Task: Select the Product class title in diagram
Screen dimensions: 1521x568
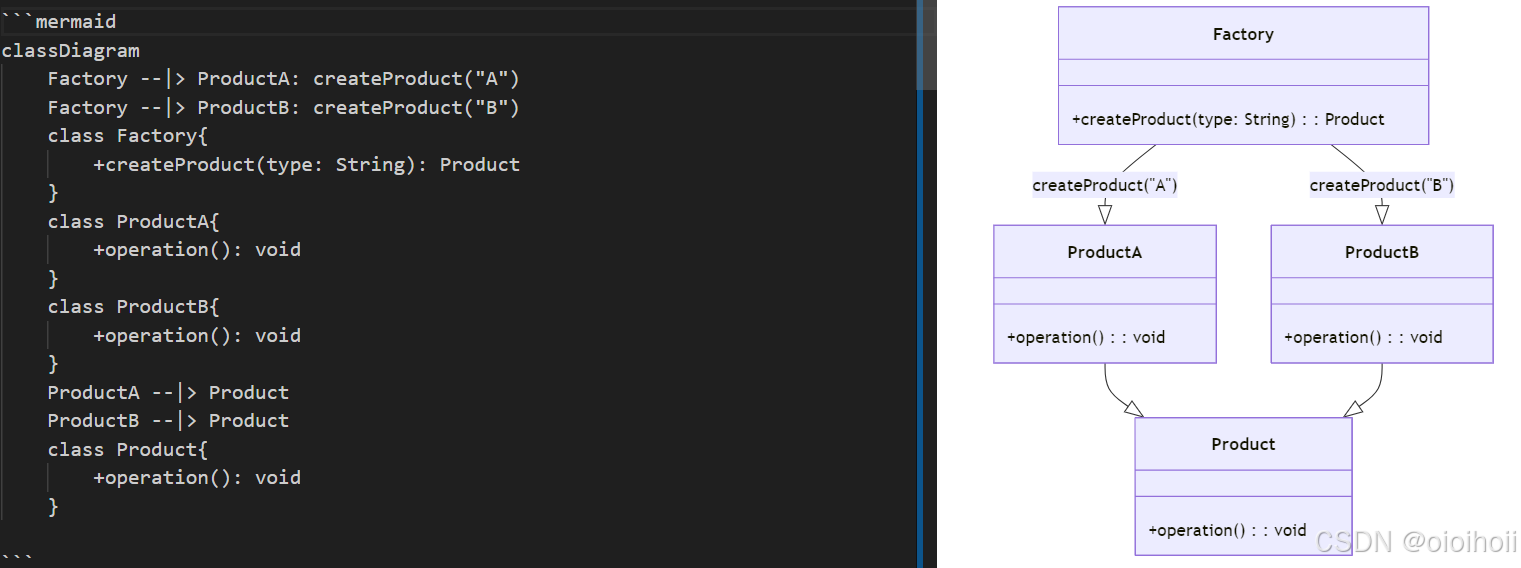Action: click(1243, 444)
